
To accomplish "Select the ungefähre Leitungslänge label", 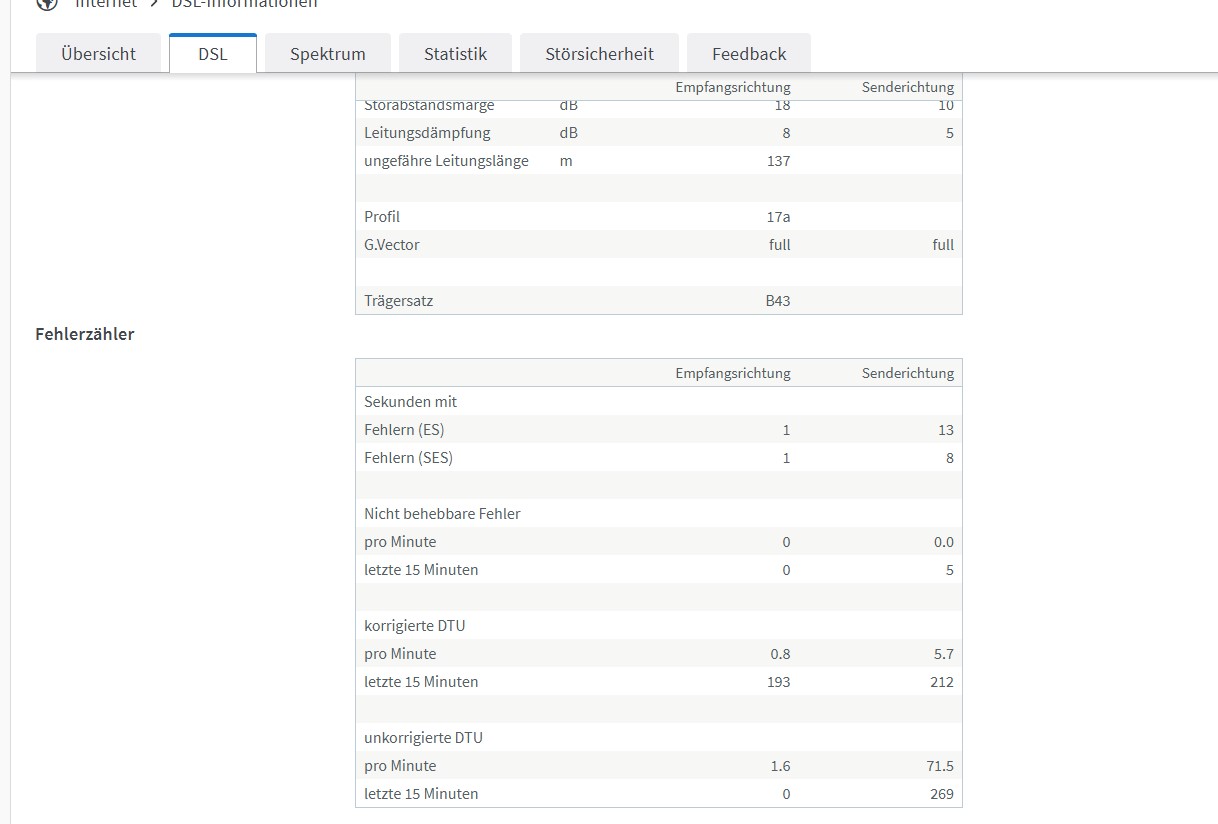I will [446, 161].
